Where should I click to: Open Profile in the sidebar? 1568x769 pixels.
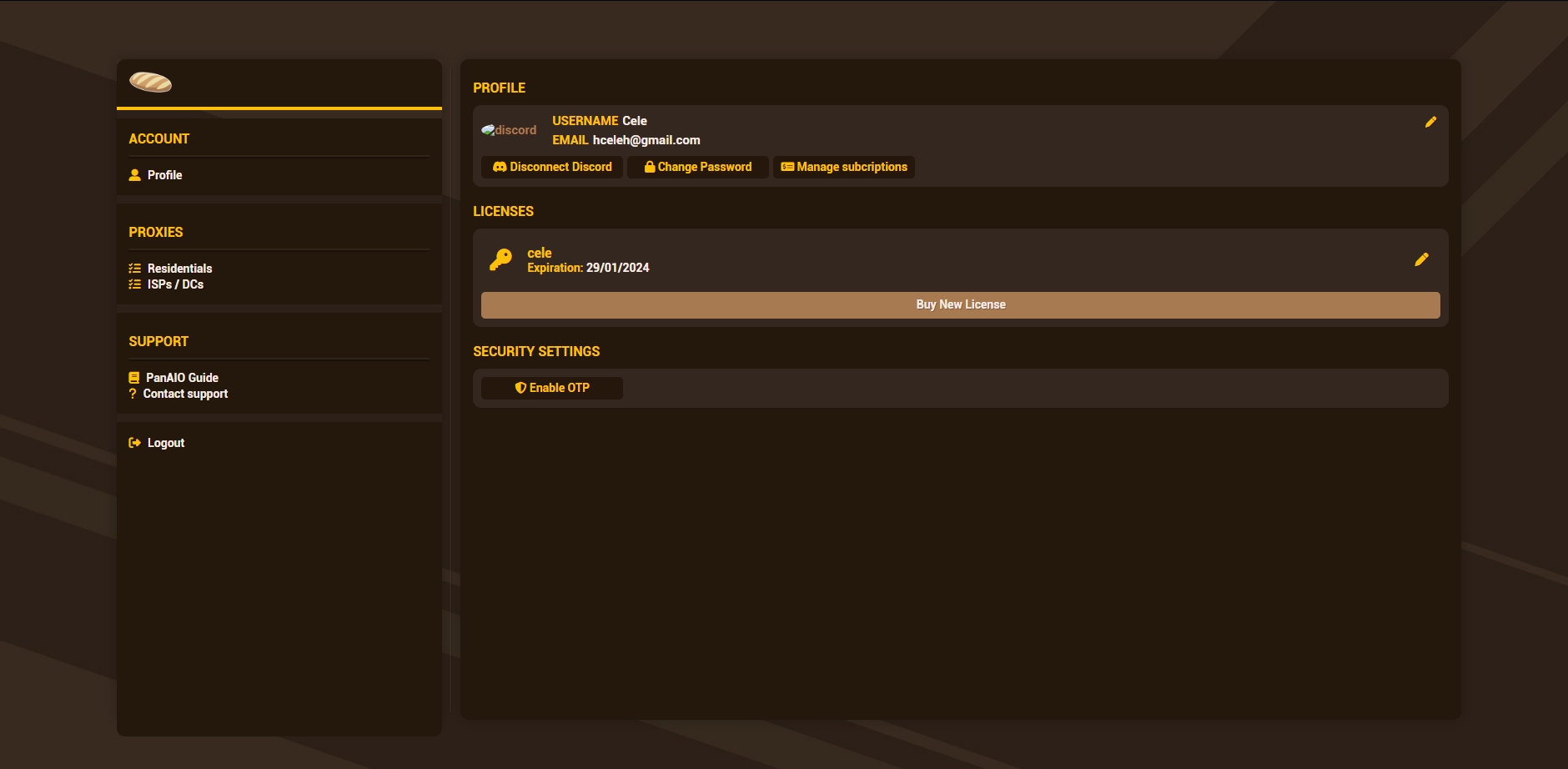pyautogui.click(x=164, y=175)
